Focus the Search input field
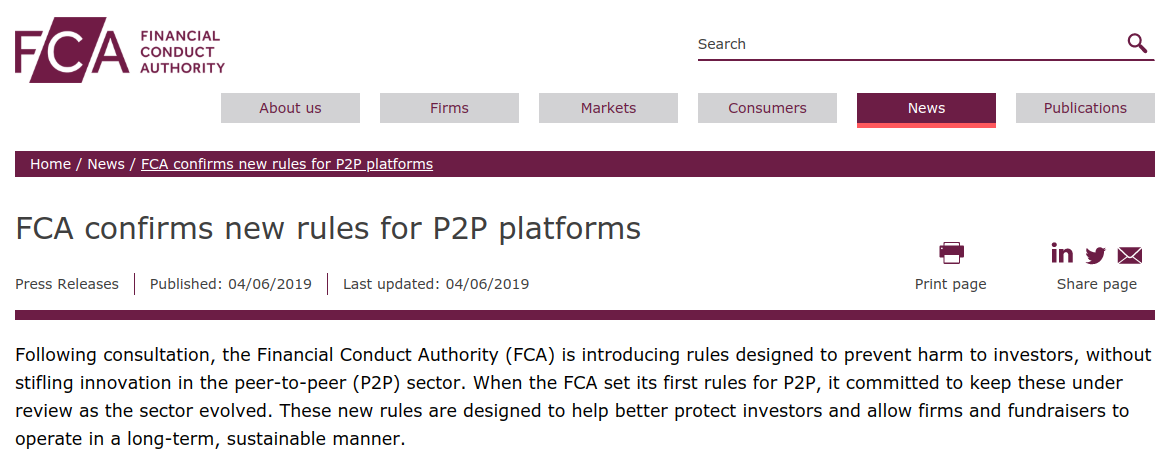Viewport: 1176px width, 469px height. [910, 44]
